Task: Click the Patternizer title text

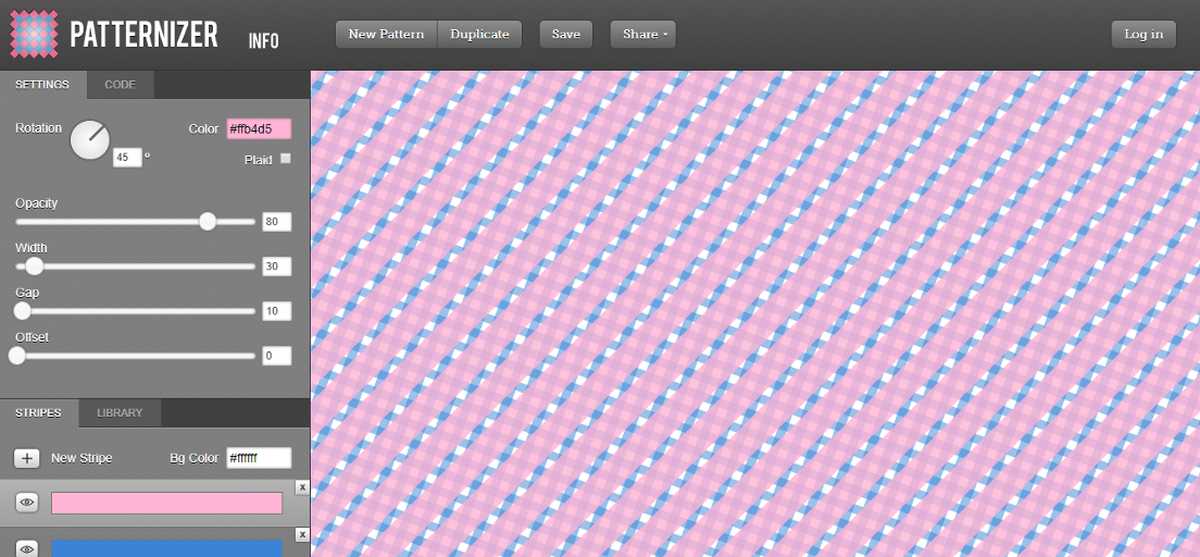Action: 144,36
